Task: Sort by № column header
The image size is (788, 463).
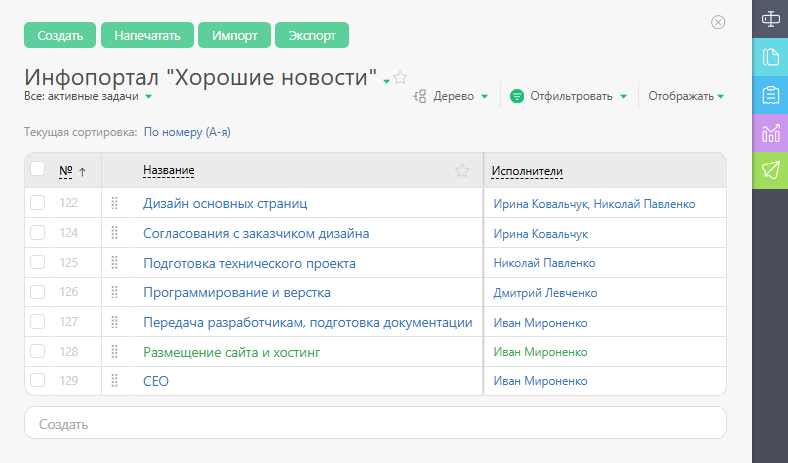Action: pyautogui.click(x=66, y=170)
